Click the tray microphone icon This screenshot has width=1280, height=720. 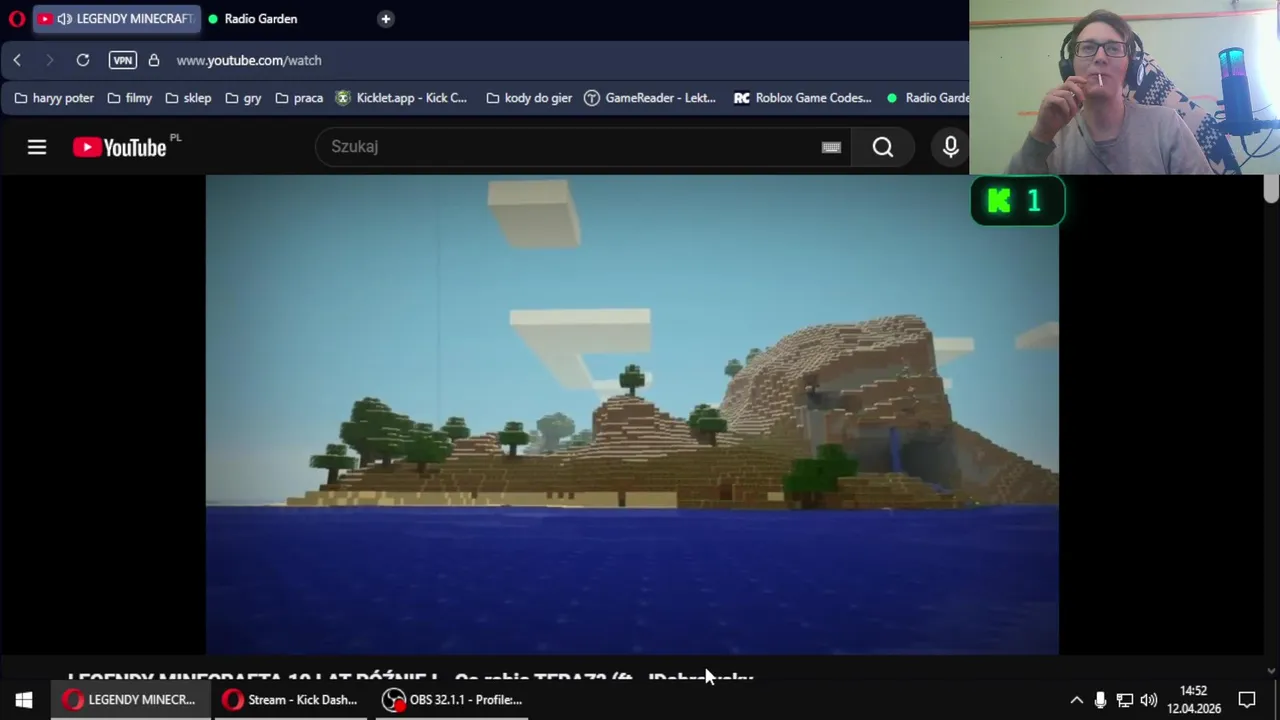coord(1100,700)
